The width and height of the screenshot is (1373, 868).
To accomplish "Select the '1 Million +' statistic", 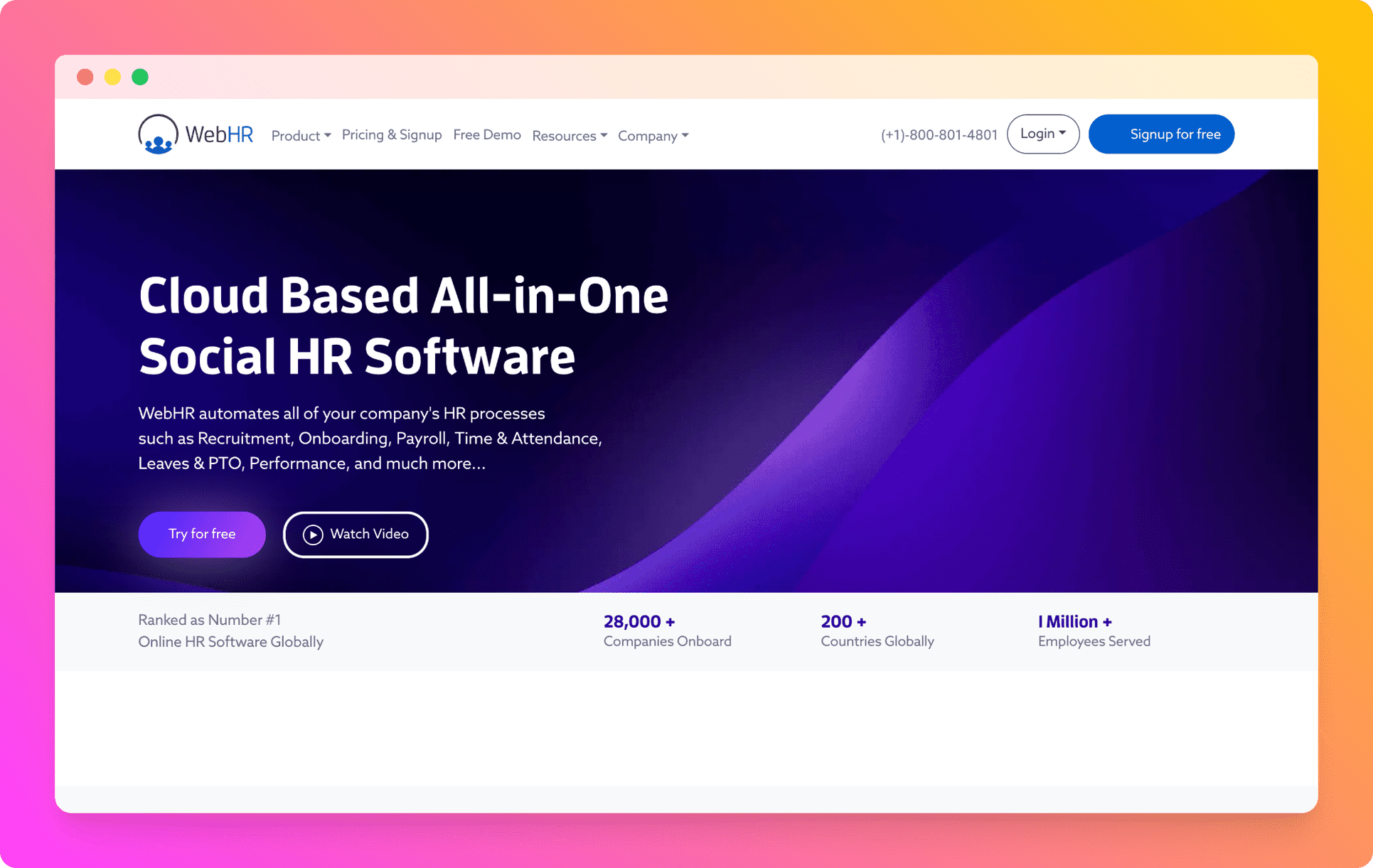I will tap(1074, 621).
